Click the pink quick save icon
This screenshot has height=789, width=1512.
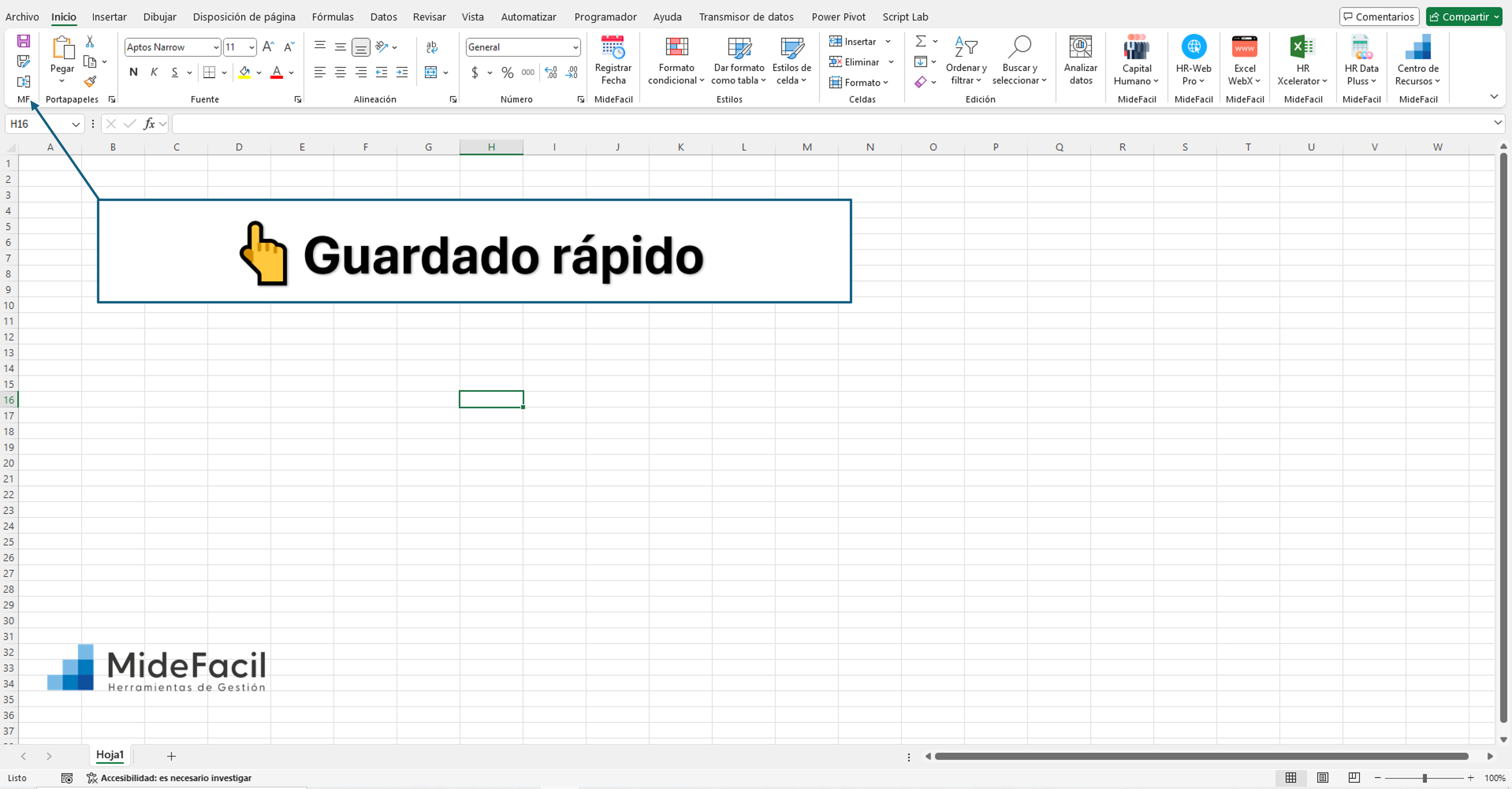[x=23, y=41]
